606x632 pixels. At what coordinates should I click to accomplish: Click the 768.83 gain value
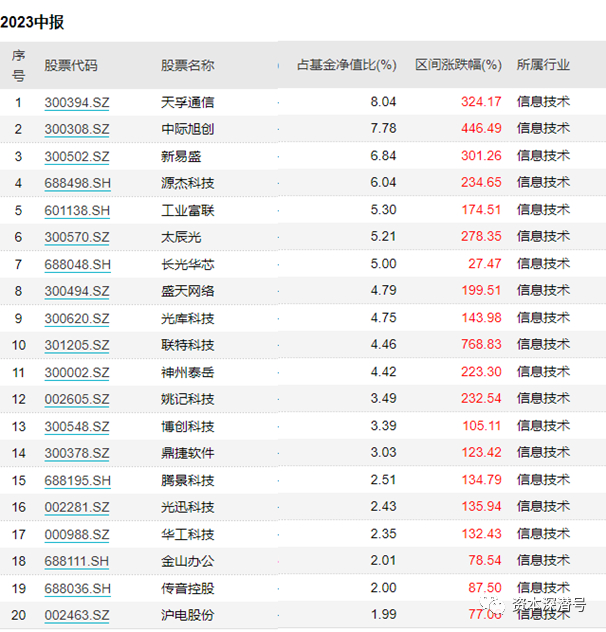tap(481, 344)
